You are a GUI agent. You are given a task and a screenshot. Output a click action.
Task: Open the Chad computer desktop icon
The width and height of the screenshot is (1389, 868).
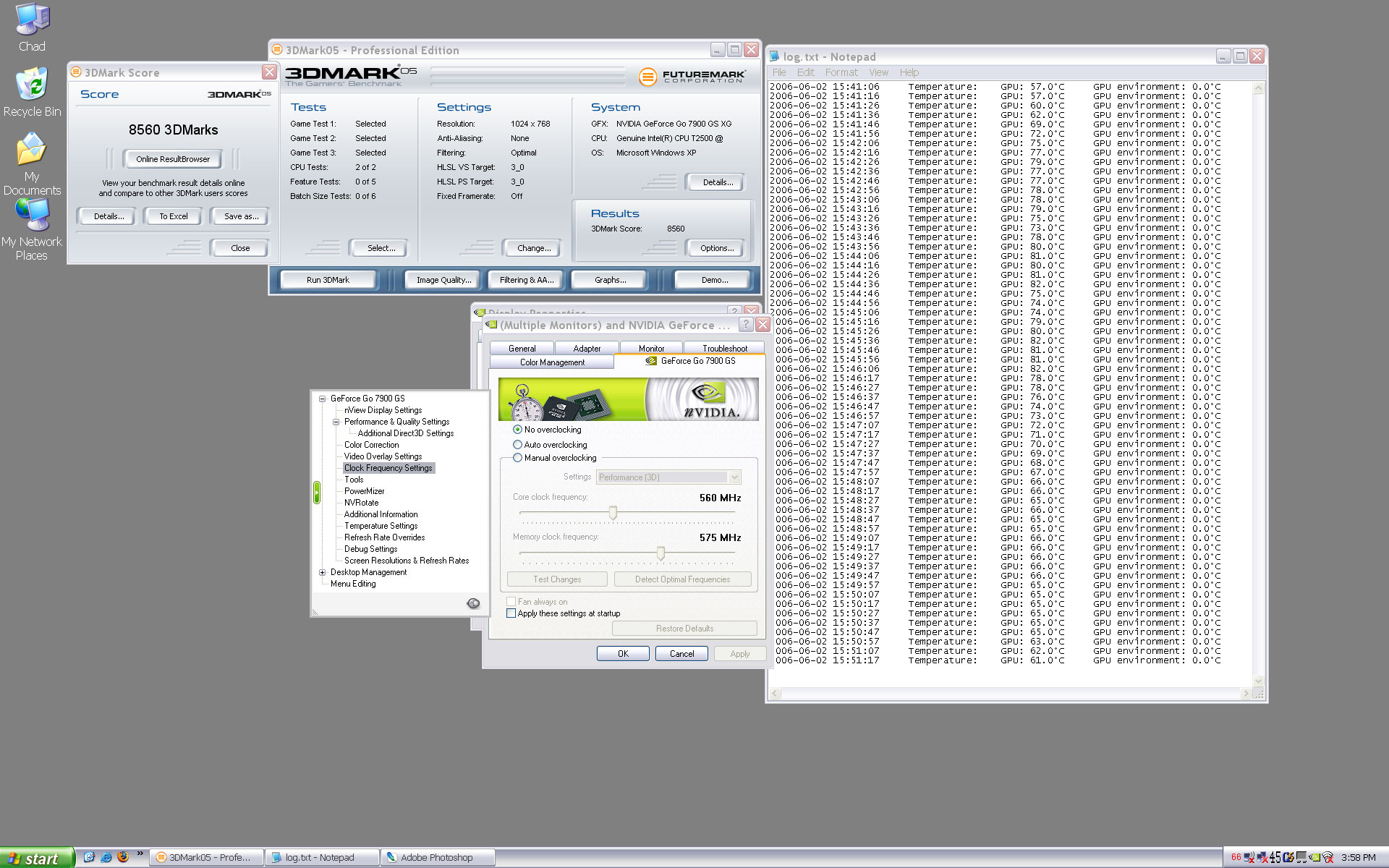pos(32,27)
